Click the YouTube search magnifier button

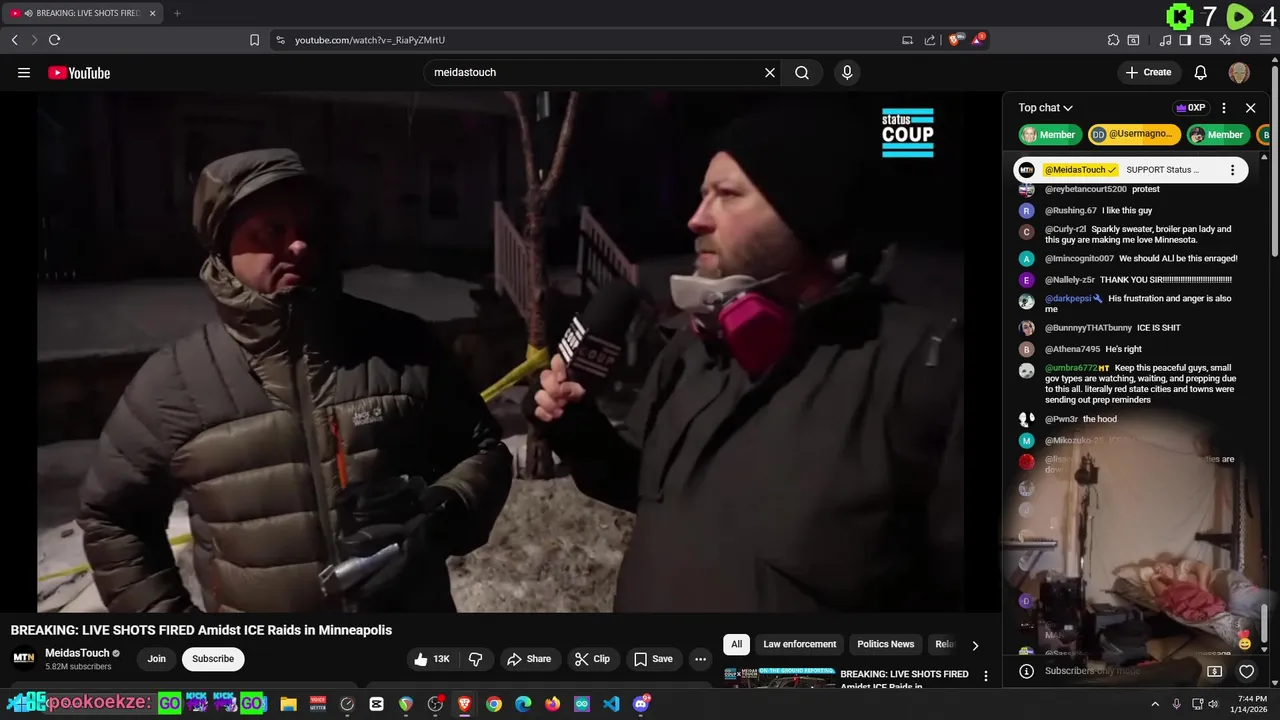[802, 72]
